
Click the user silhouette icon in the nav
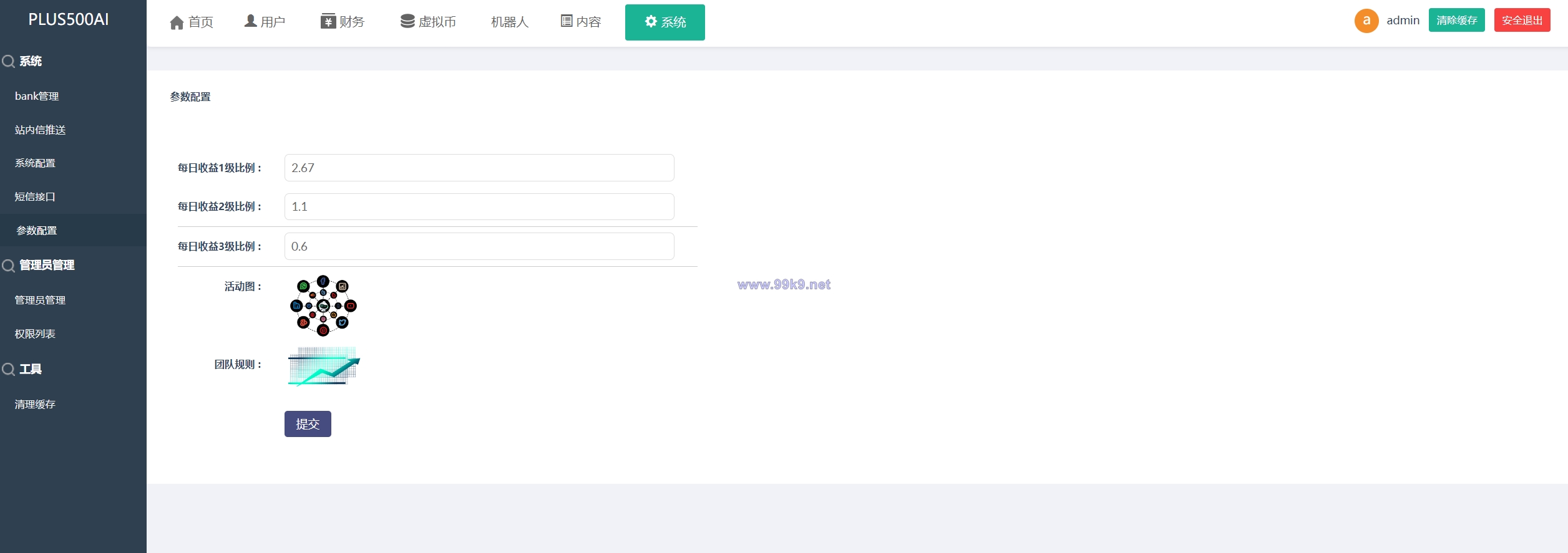pos(250,21)
